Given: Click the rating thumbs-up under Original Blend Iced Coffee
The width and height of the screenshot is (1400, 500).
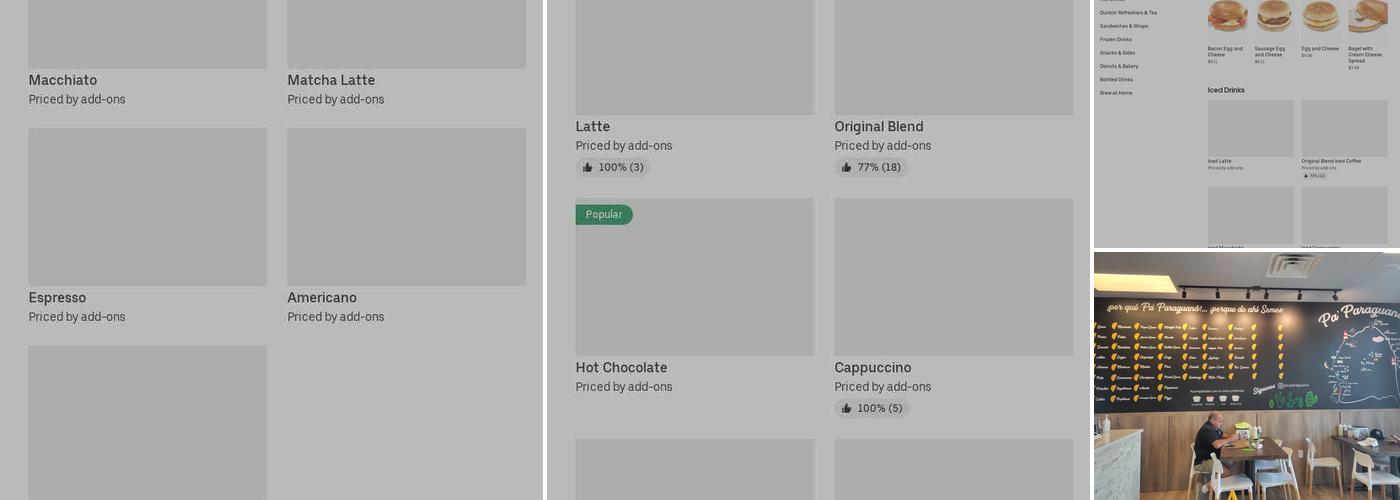Looking at the screenshot, I should tap(1305, 176).
